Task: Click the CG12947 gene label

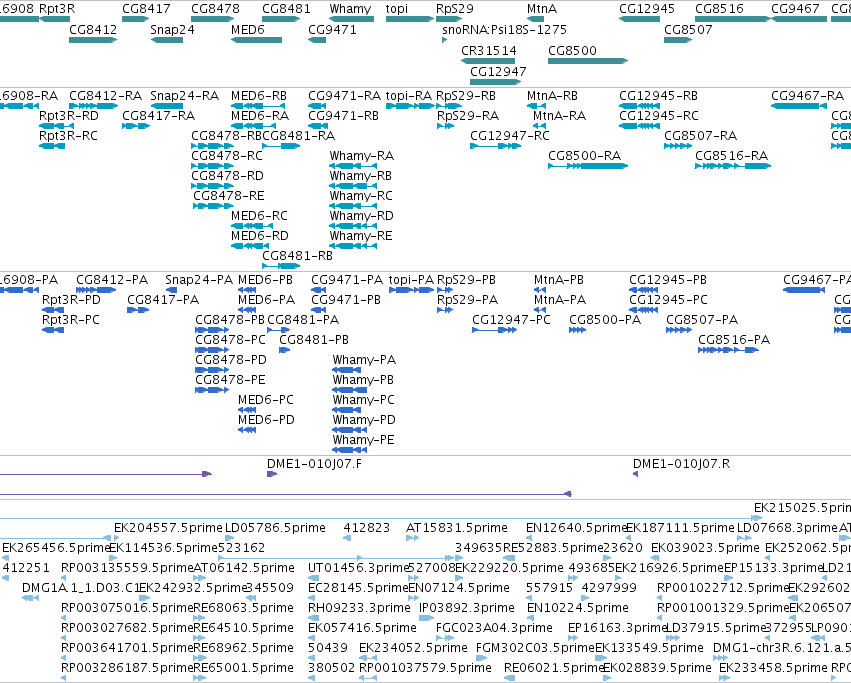Action: [x=498, y=72]
